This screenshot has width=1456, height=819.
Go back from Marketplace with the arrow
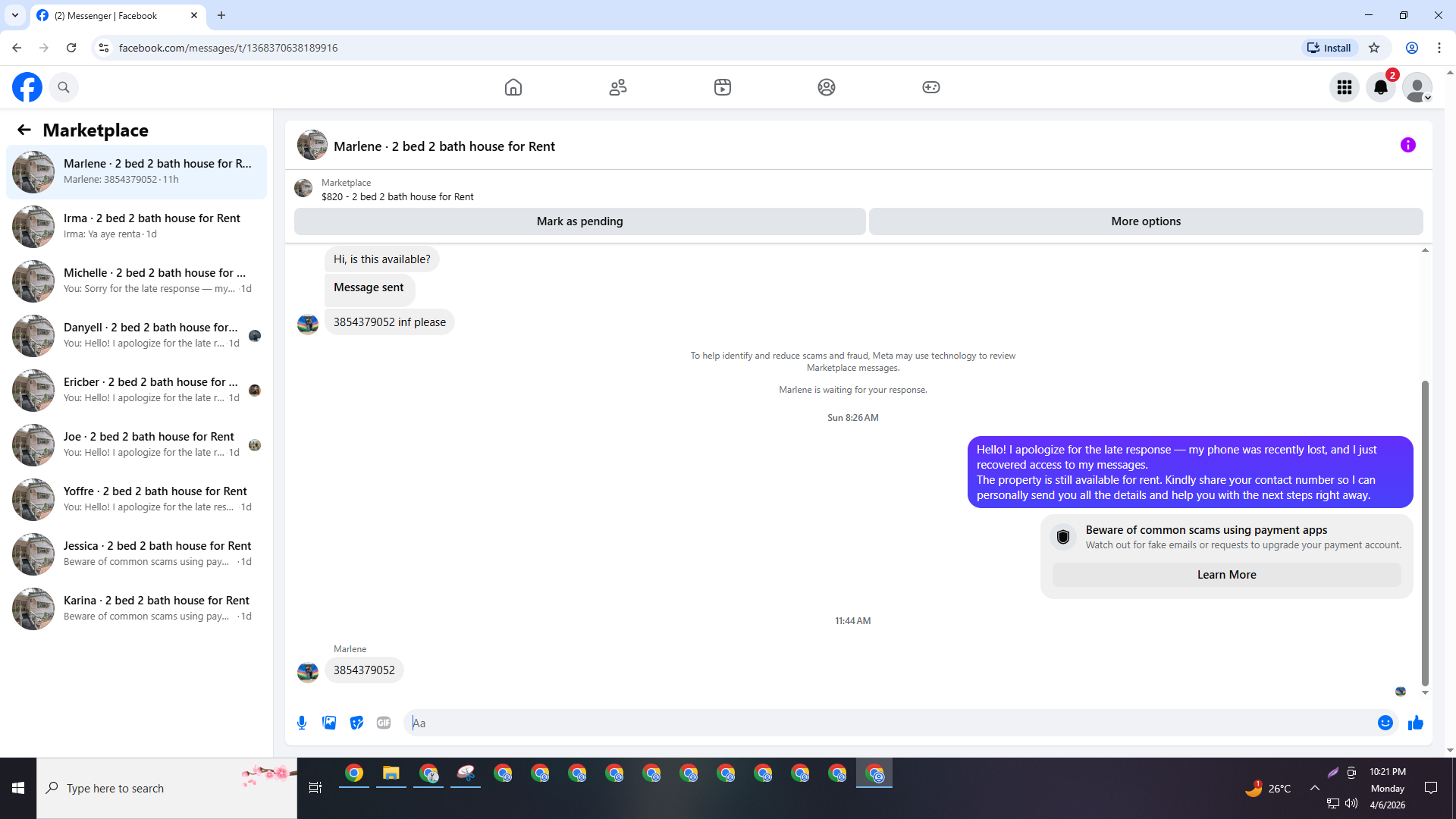pos(24,130)
